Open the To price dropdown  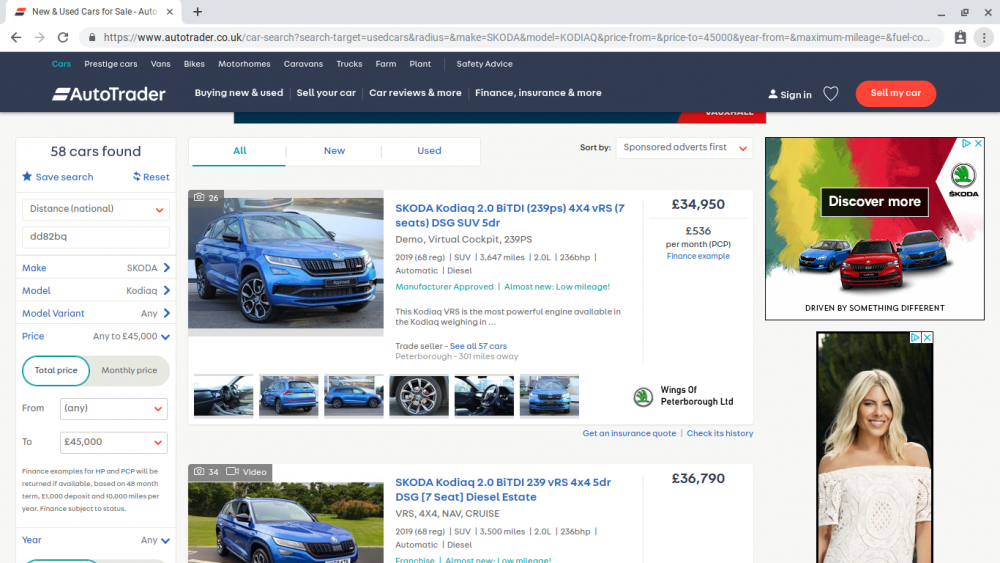tap(114, 442)
